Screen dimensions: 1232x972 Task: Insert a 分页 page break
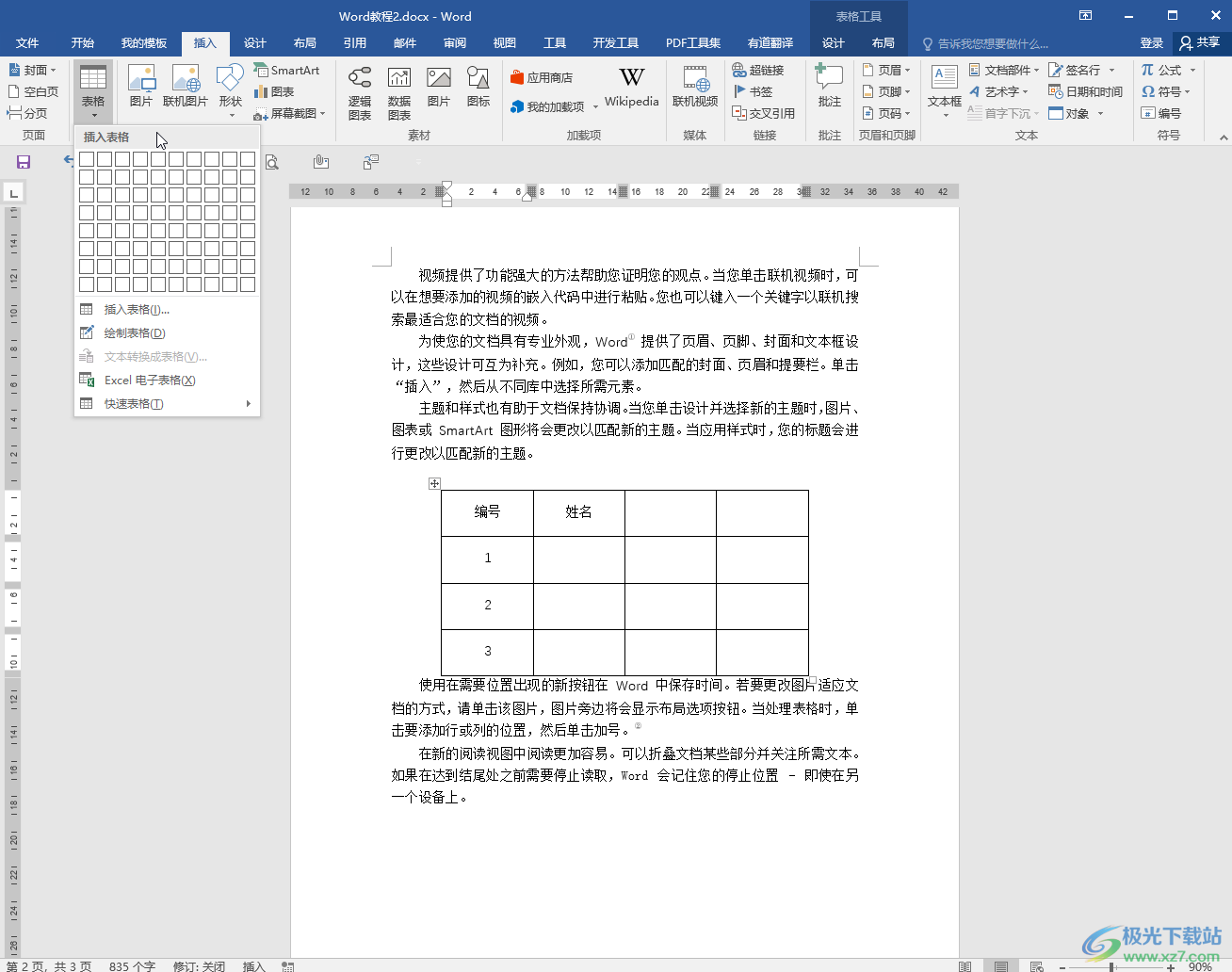(x=27, y=114)
